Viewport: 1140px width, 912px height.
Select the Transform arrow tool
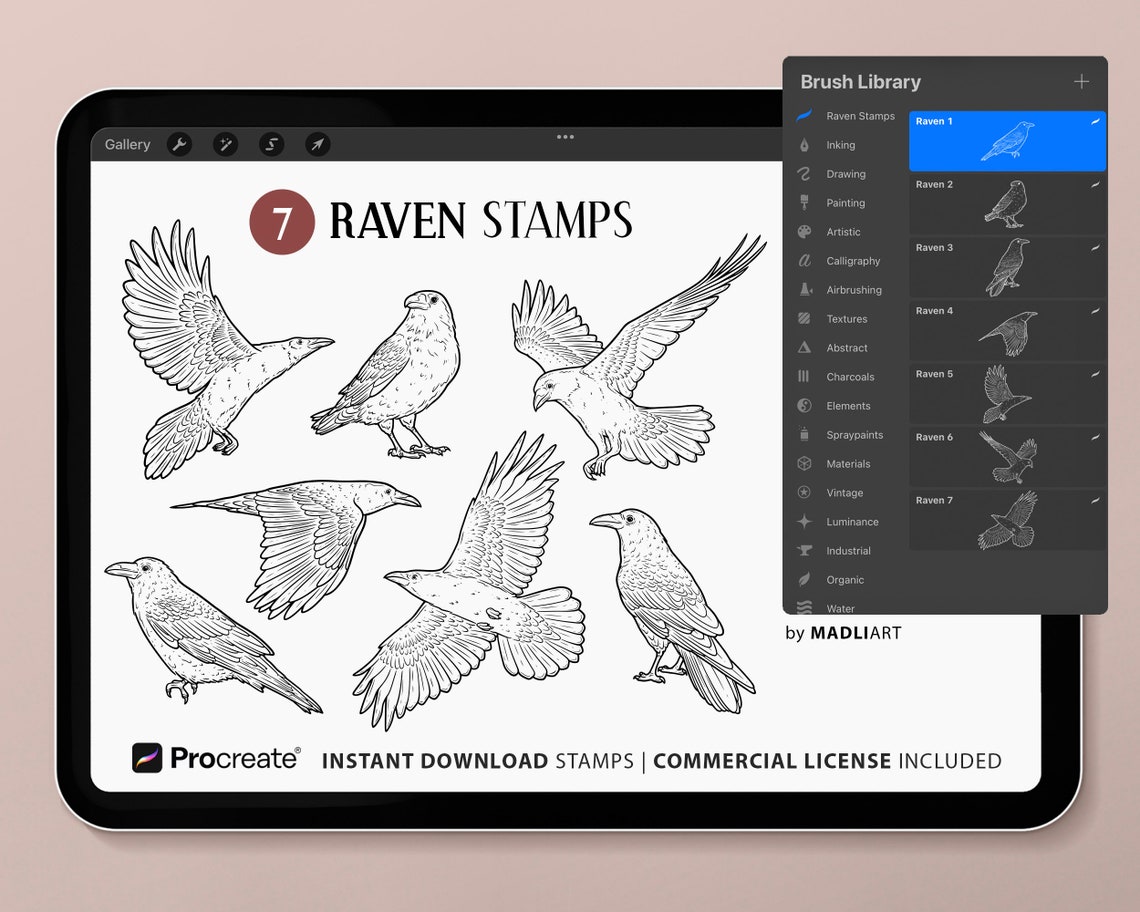(x=317, y=144)
